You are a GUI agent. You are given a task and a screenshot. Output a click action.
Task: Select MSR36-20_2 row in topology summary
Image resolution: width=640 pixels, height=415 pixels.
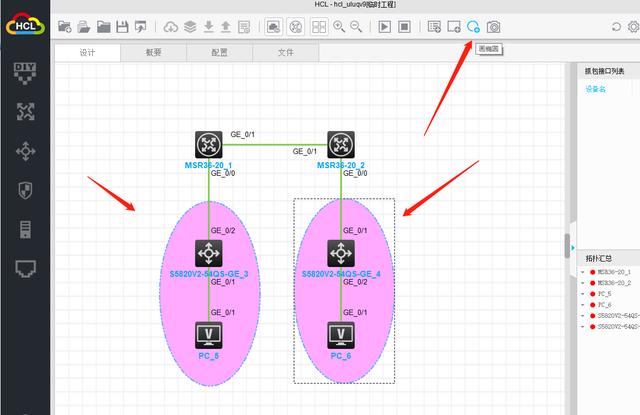pyautogui.click(x=614, y=283)
